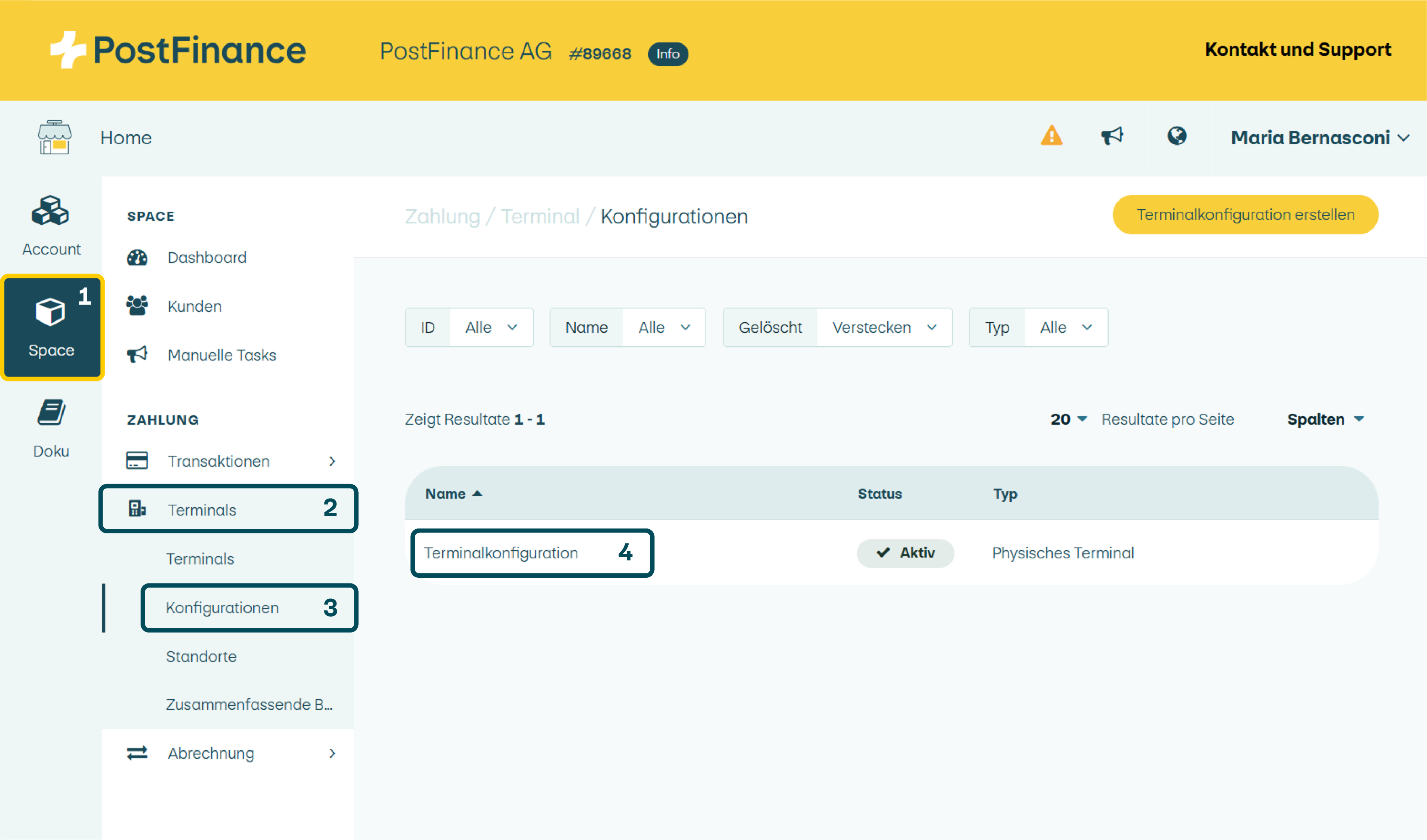Expand the Abrechnung submenu chevron
This screenshot has width=1427, height=840.
(x=333, y=754)
